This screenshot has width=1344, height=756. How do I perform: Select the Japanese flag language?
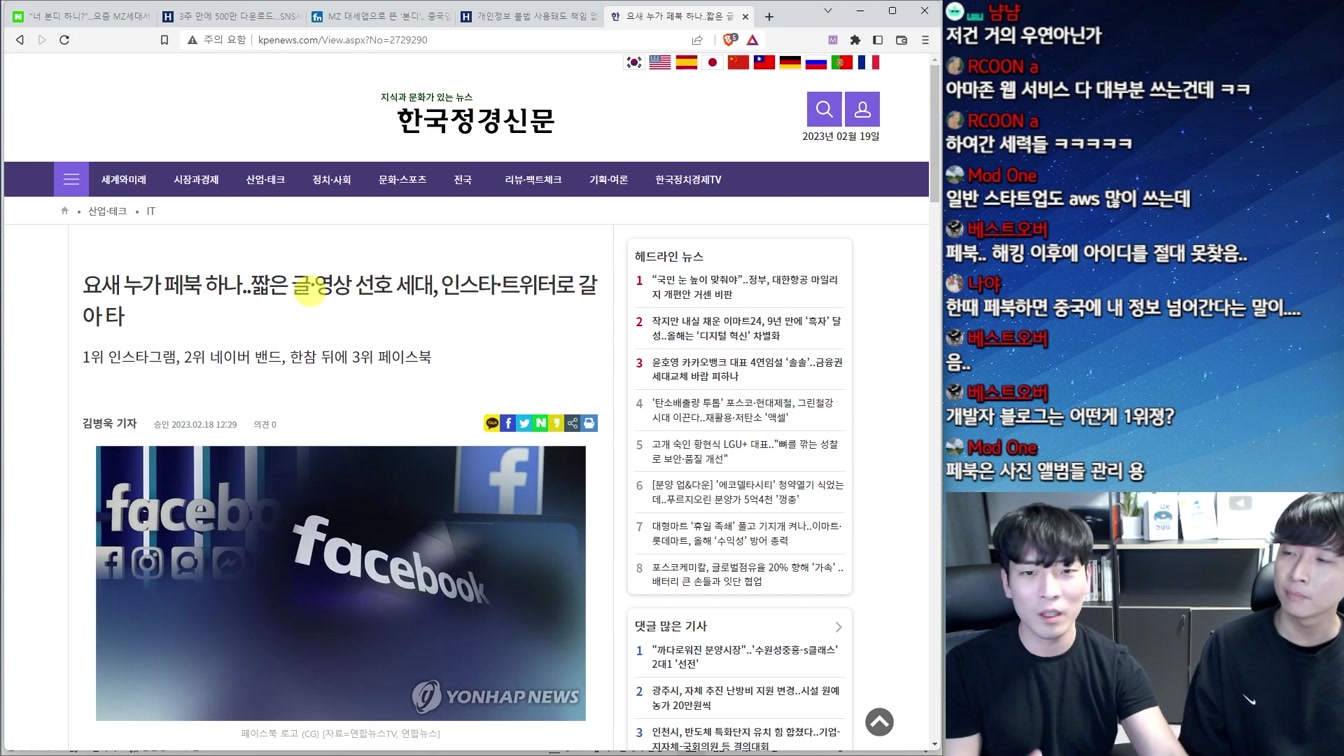point(712,62)
